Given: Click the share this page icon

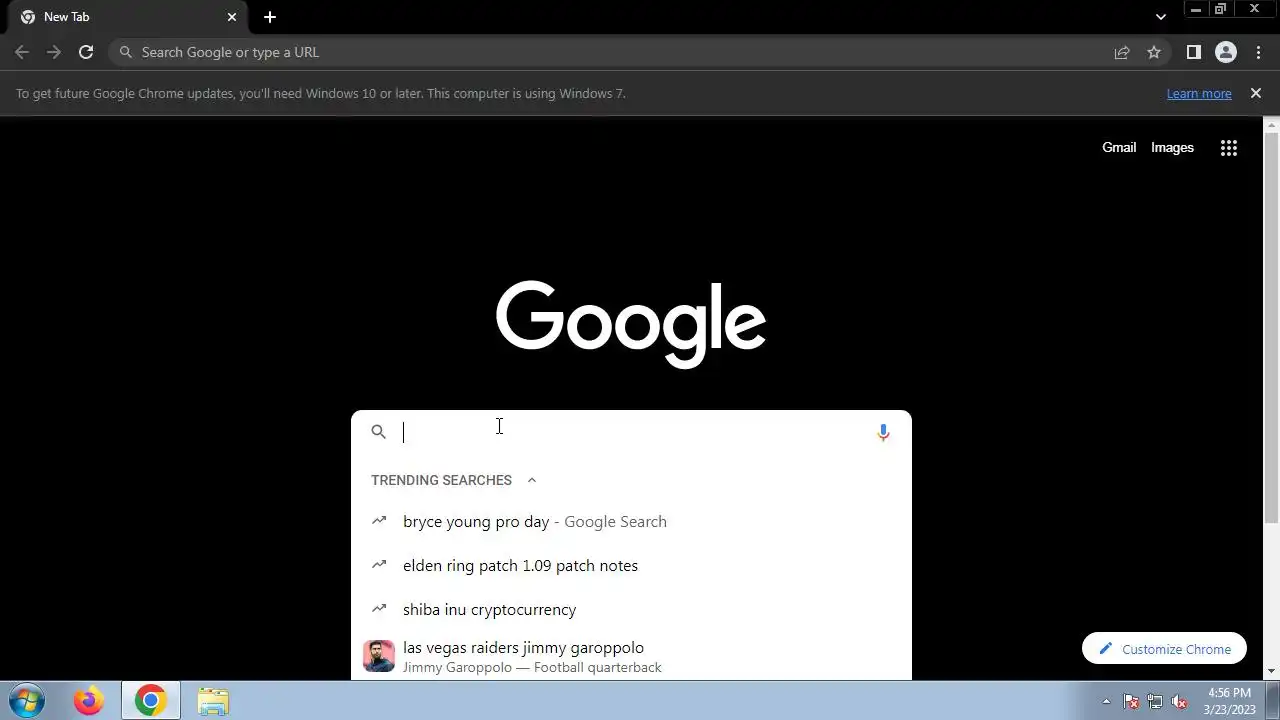Looking at the screenshot, I should tap(1122, 52).
